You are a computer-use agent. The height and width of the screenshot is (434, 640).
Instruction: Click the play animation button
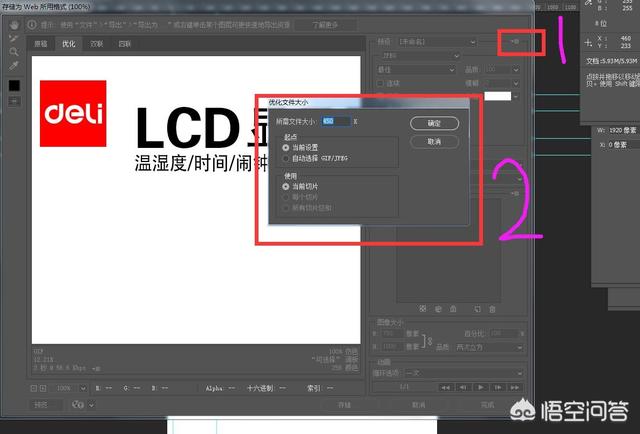tap(482, 386)
